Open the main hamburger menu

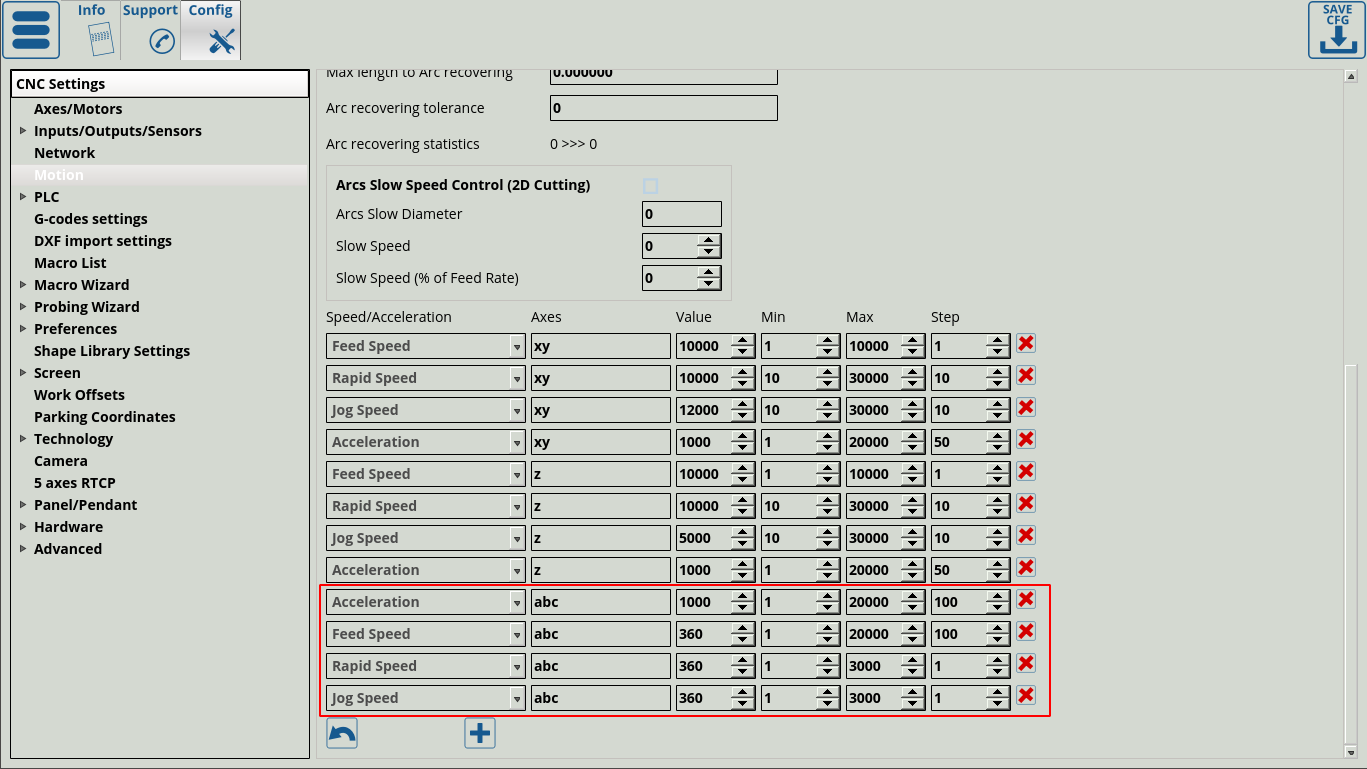pyautogui.click(x=31, y=30)
